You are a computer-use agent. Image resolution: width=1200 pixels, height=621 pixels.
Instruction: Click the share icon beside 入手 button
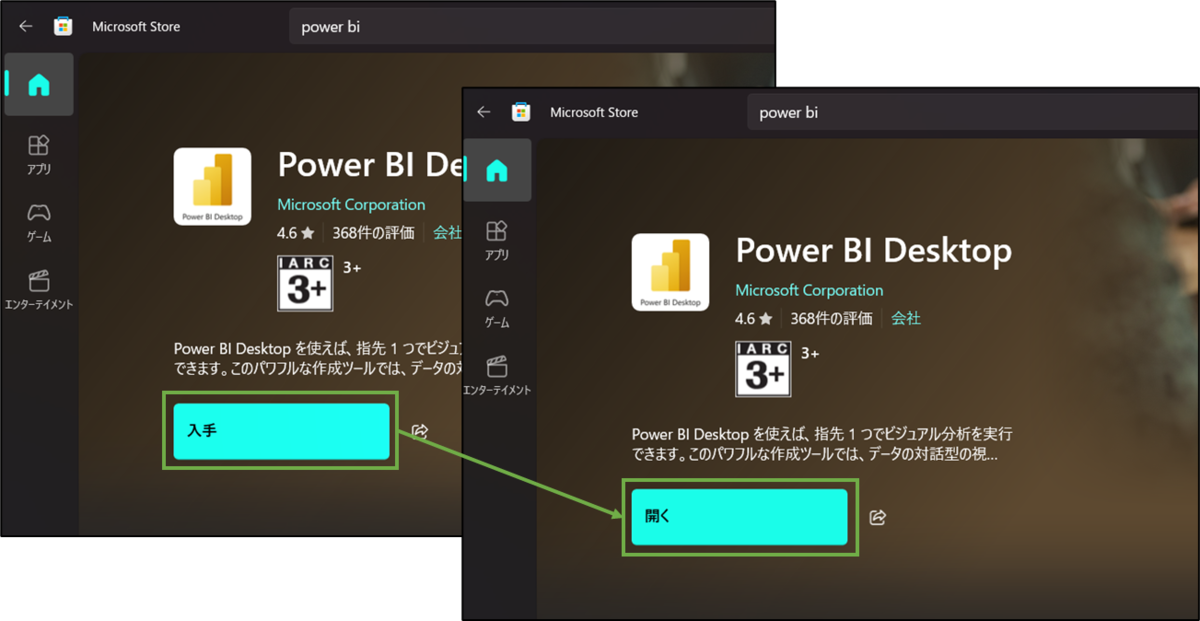point(420,431)
